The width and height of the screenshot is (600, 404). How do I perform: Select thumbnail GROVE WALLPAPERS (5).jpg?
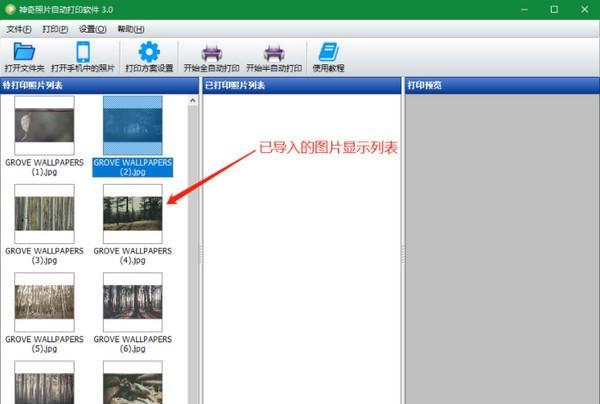point(44,302)
